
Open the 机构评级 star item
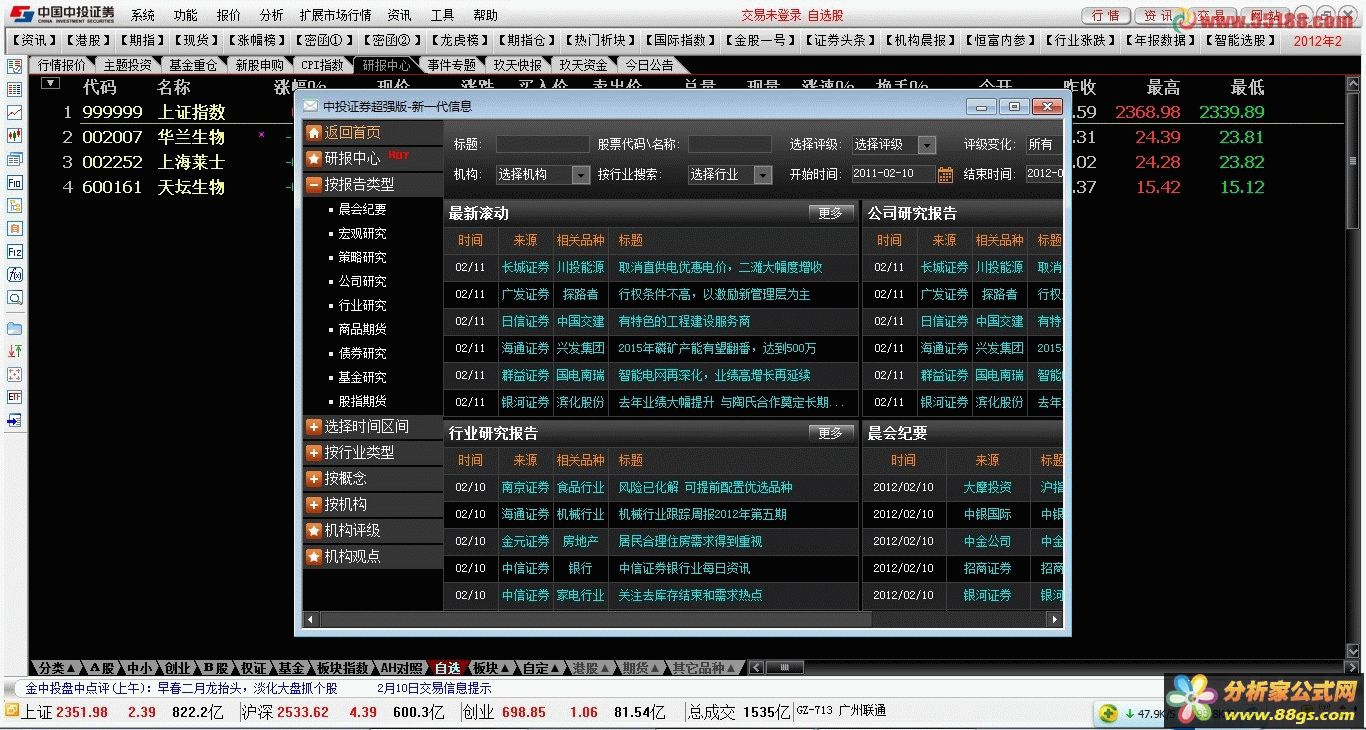click(x=372, y=530)
